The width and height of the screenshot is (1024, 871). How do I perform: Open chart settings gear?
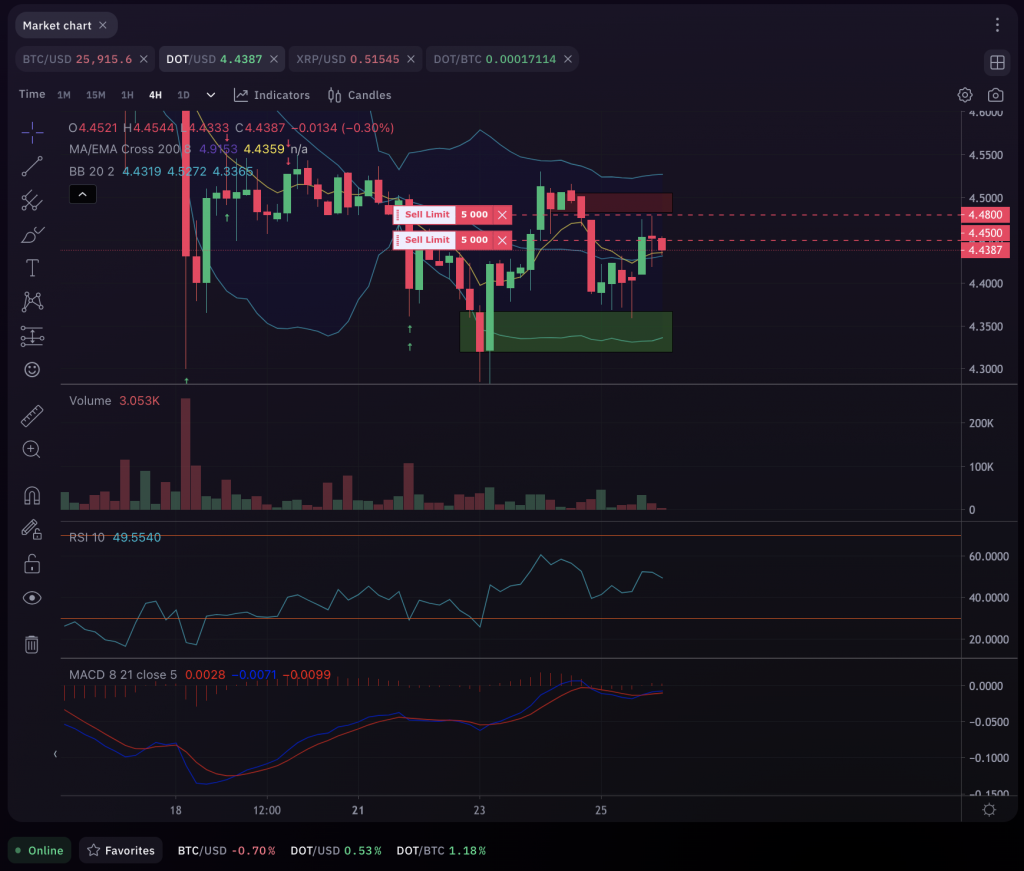point(965,95)
